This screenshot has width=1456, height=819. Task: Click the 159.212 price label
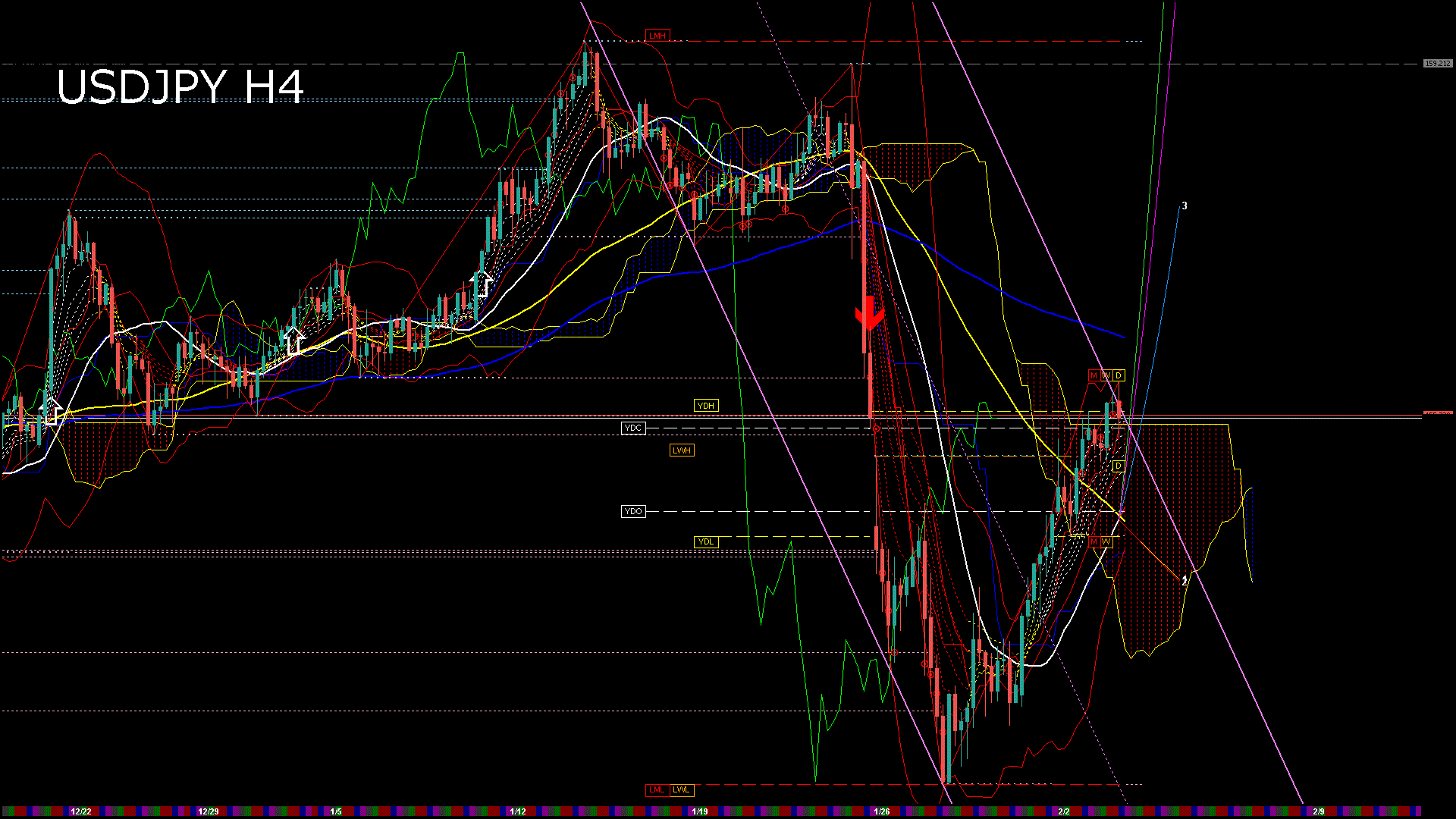[x=1437, y=64]
